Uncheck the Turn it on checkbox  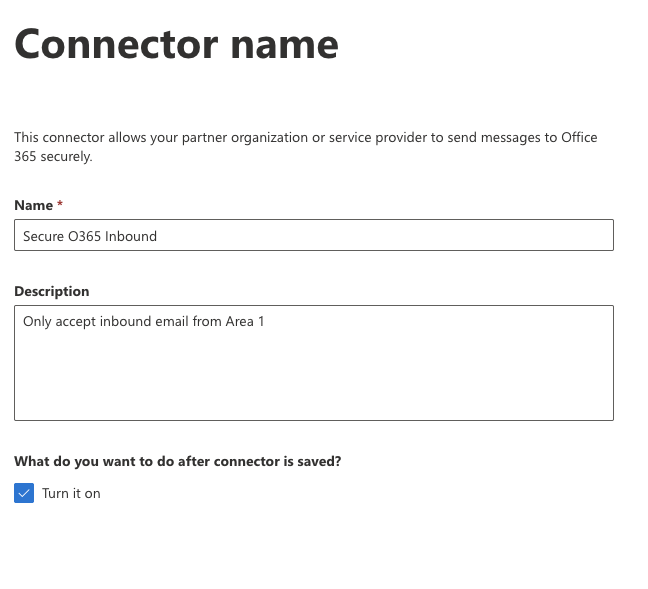pyautogui.click(x=24, y=493)
